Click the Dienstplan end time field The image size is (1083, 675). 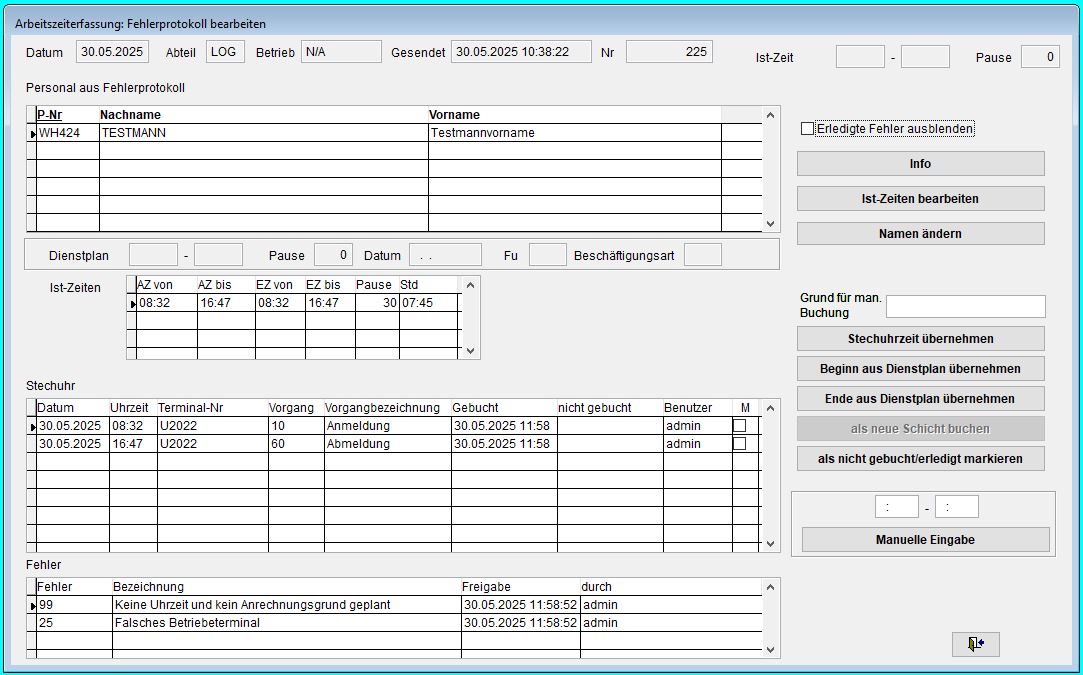pos(218,255)
